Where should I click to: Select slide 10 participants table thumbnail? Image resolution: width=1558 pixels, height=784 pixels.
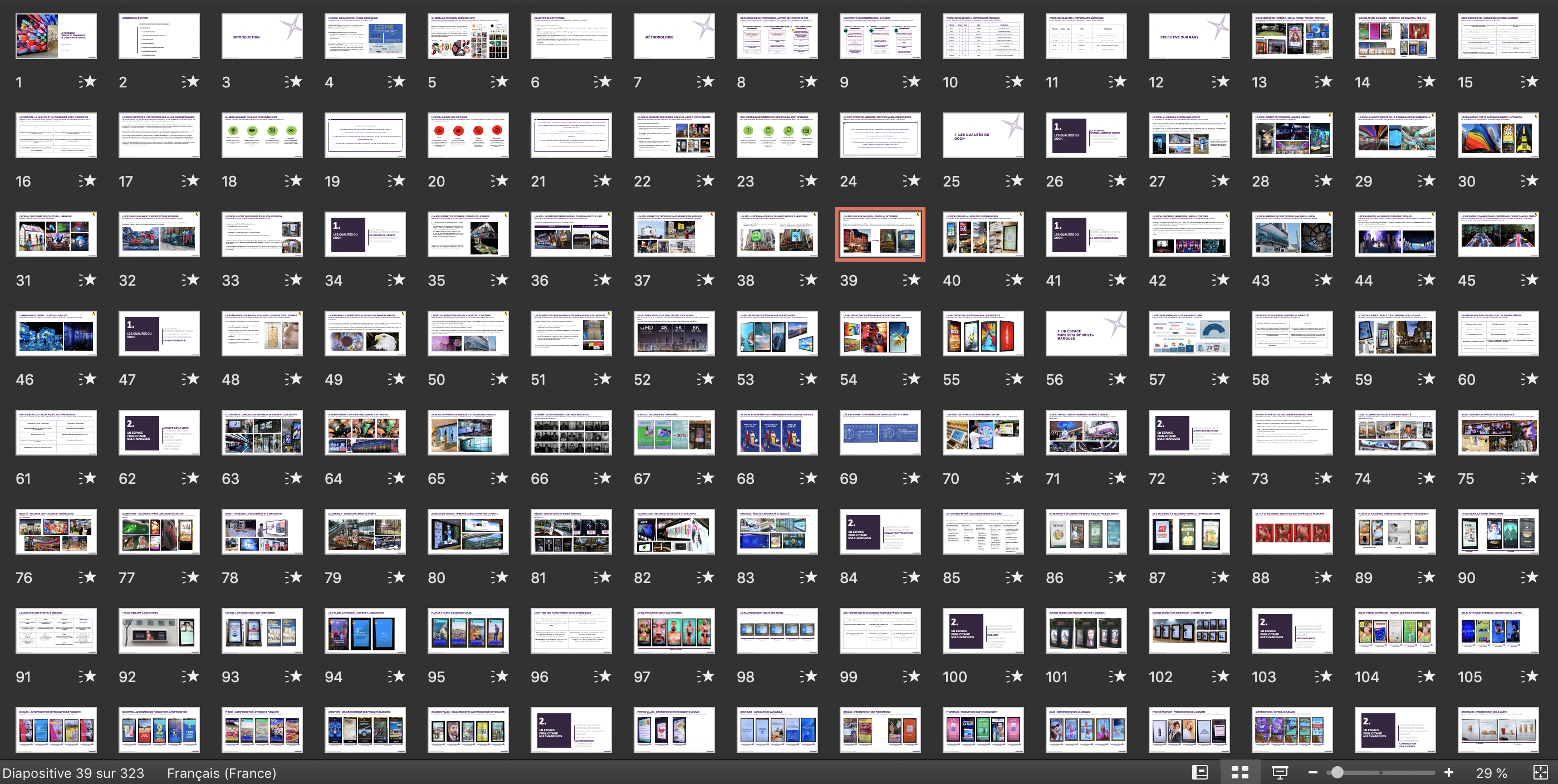tap(983, 36)
